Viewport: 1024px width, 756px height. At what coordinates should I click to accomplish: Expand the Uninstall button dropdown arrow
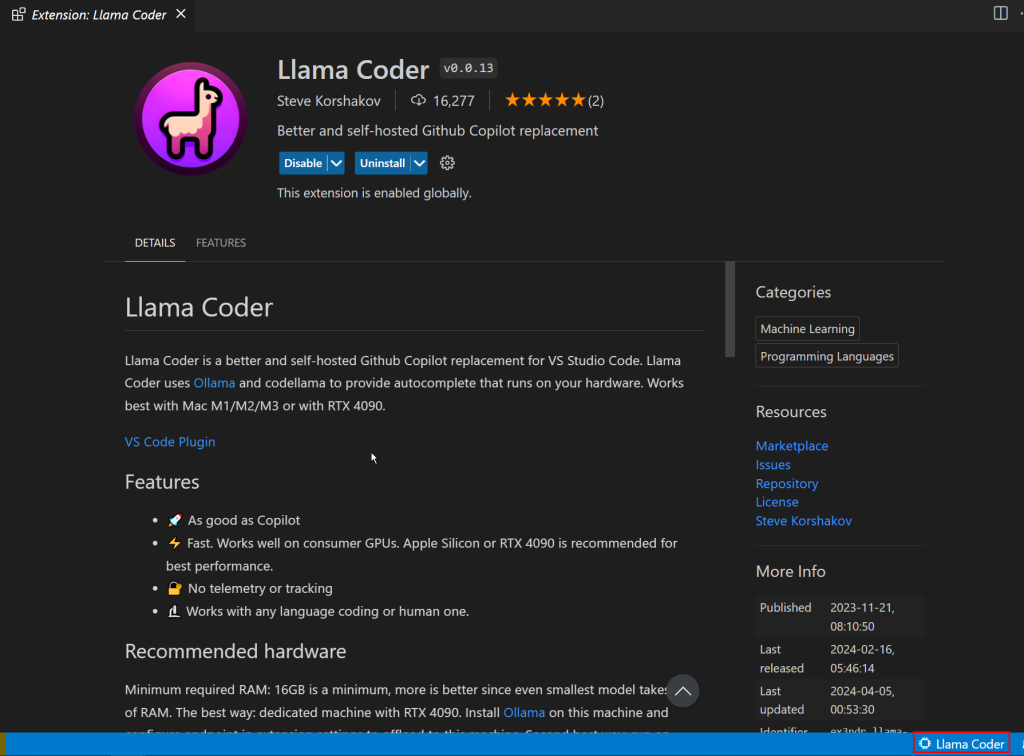pos(419,163)
